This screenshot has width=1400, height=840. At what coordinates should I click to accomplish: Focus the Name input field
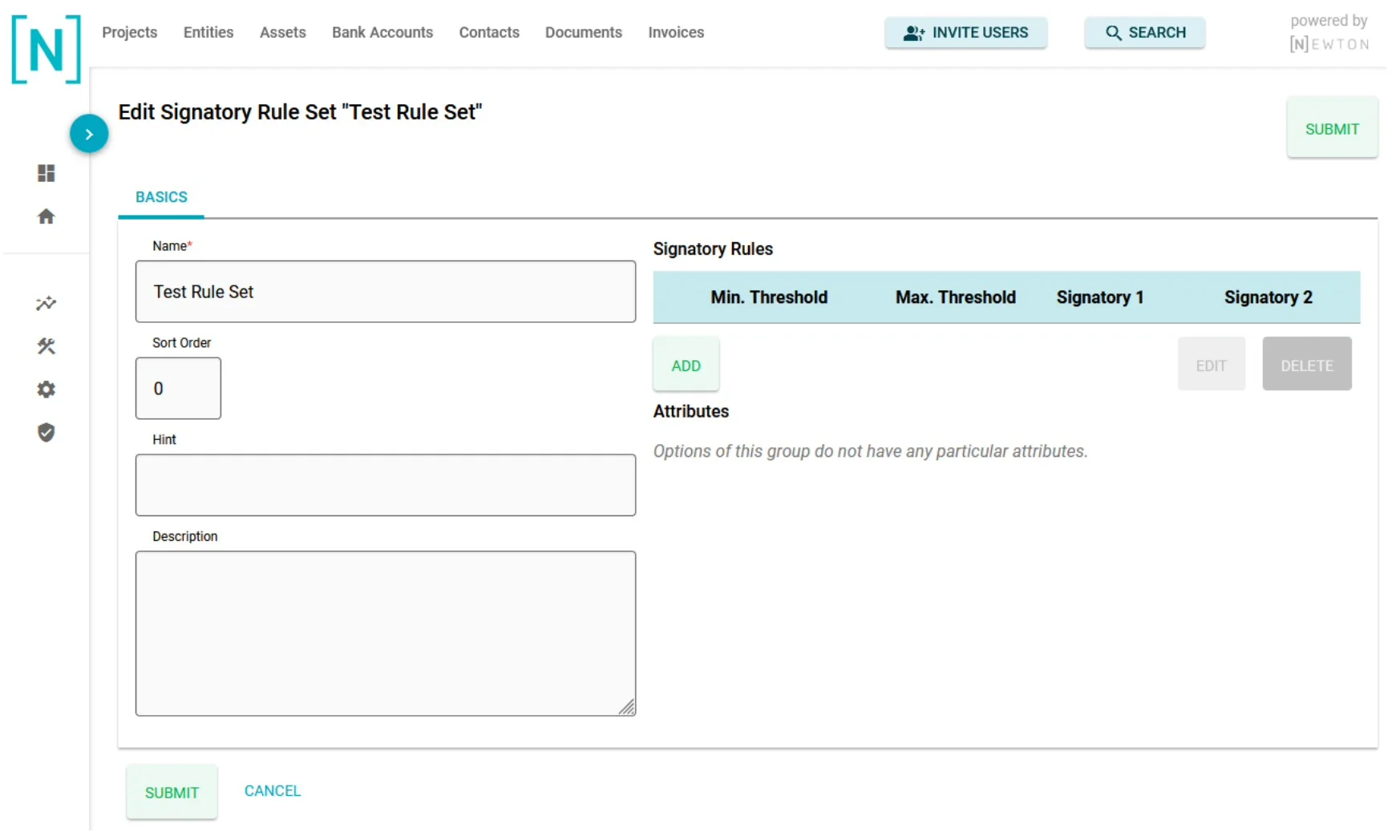point(386,292)
